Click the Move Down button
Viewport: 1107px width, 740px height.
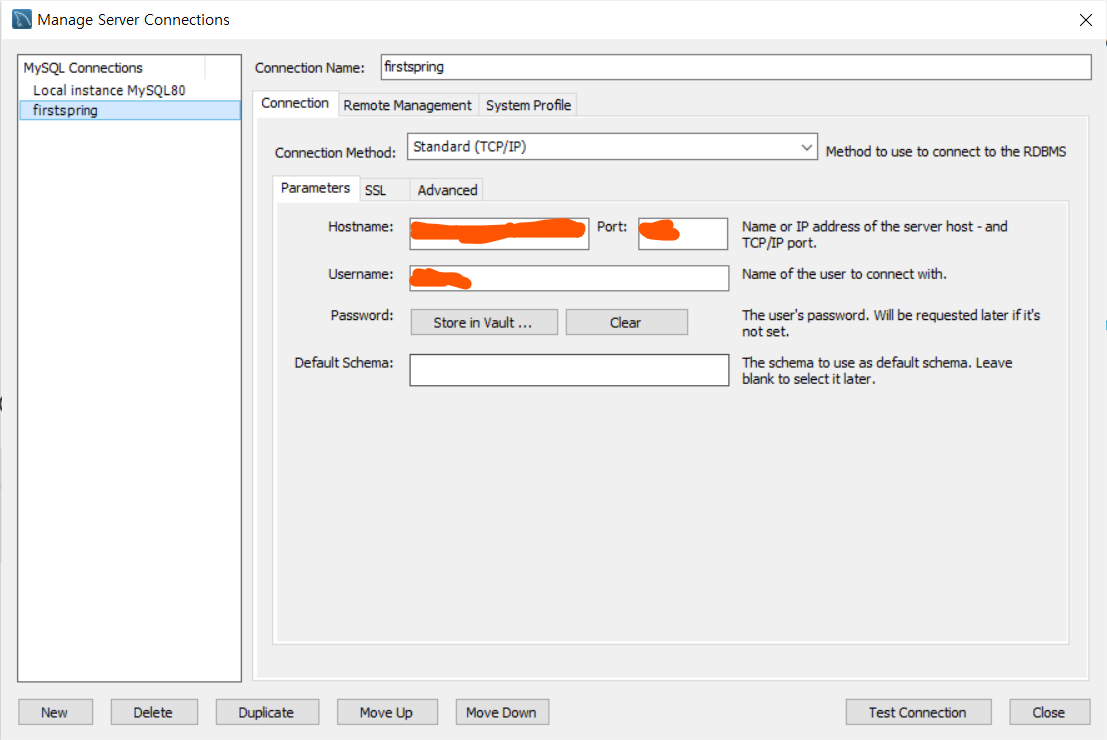(x=502, y=712)
